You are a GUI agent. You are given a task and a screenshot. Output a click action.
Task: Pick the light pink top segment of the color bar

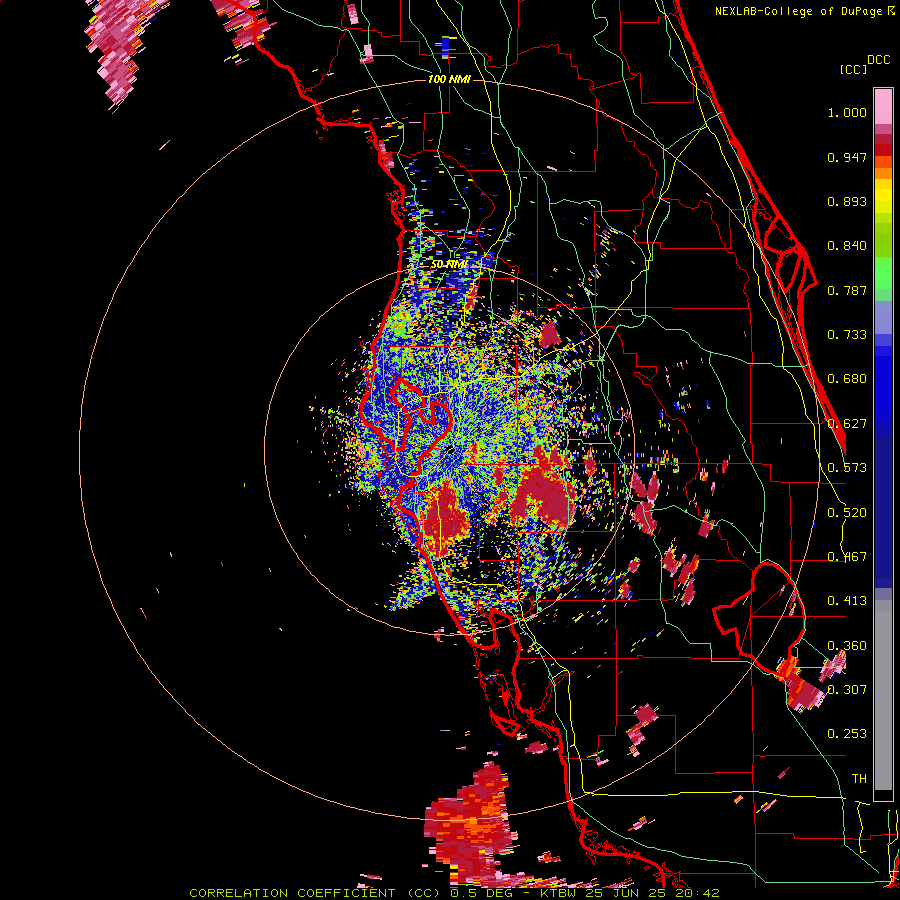click(883, 106)
